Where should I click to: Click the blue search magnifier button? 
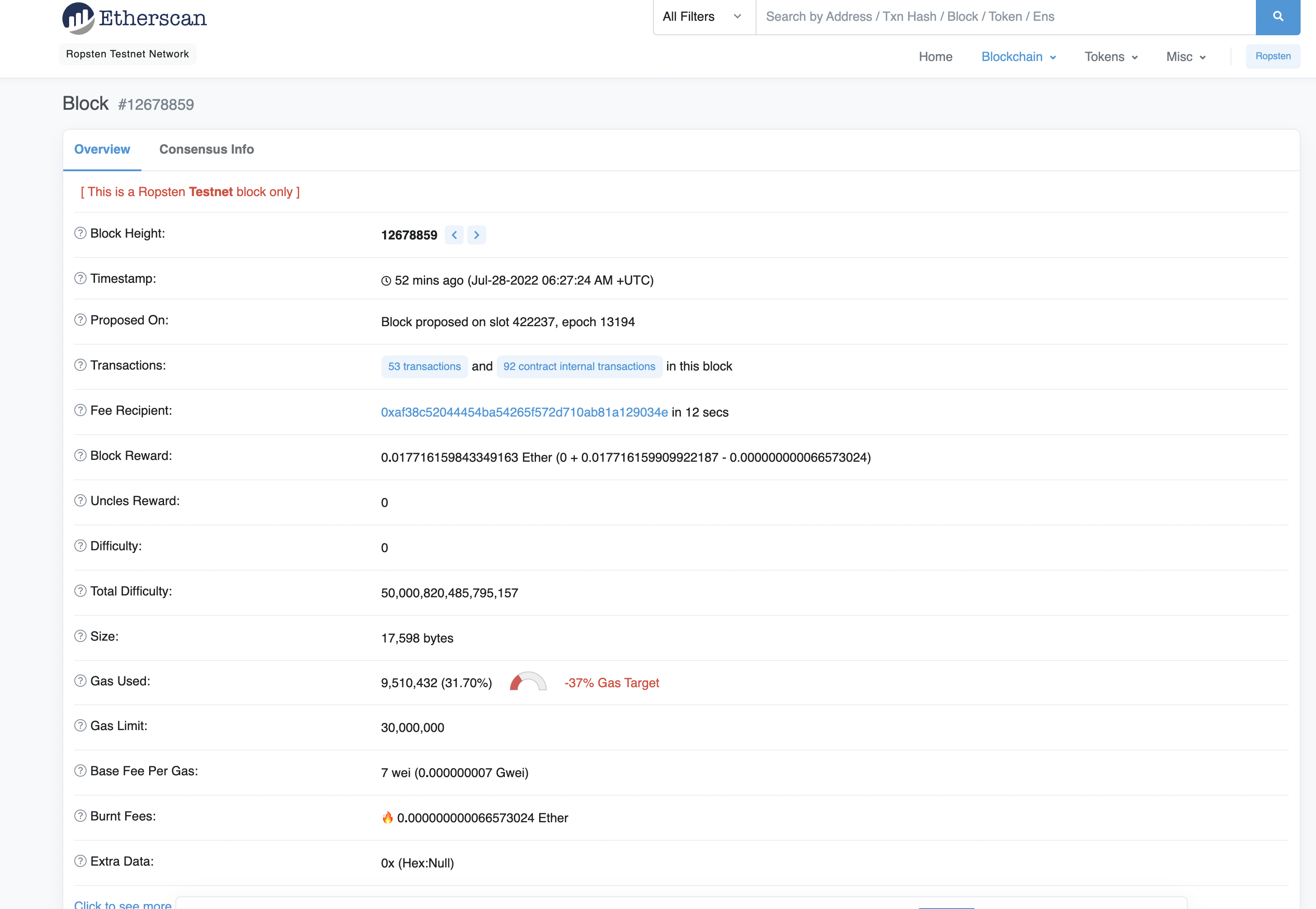click(1278, 17)
